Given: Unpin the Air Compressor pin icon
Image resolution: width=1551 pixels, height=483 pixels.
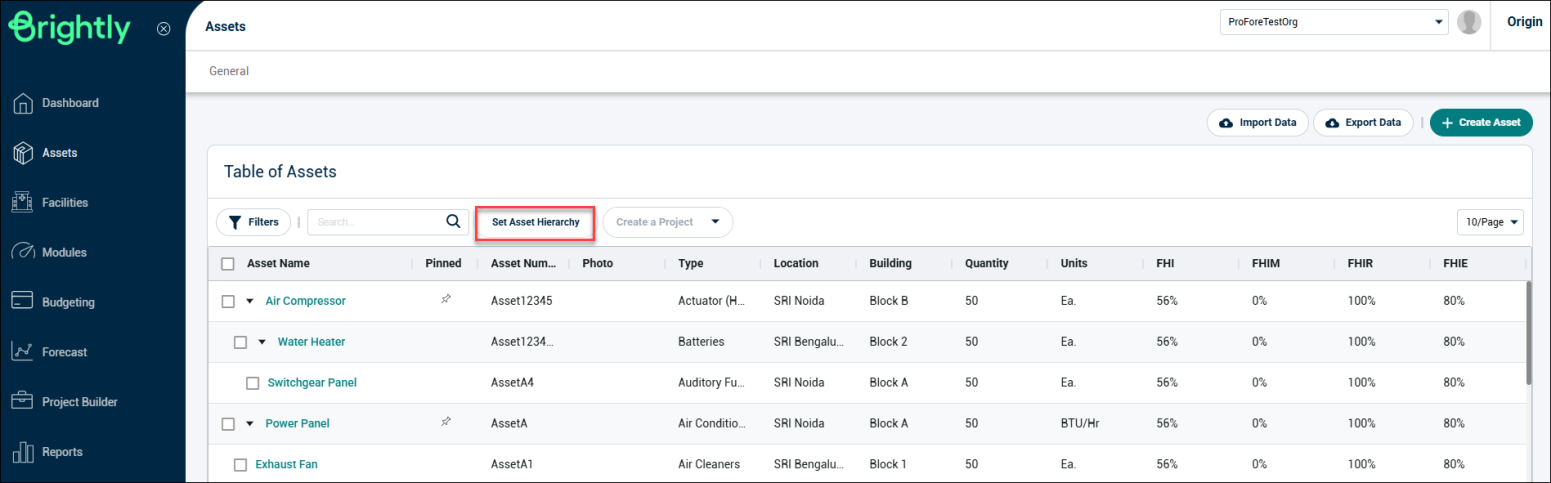Looking at the screenshot, I should coord(446,300).
